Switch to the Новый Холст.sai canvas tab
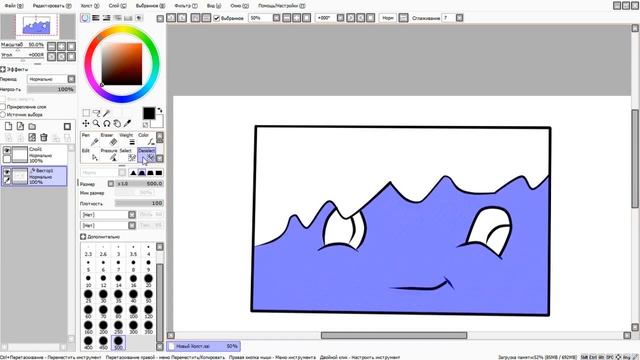The width and height of the screenshot is (640, 360). [203, 346]
